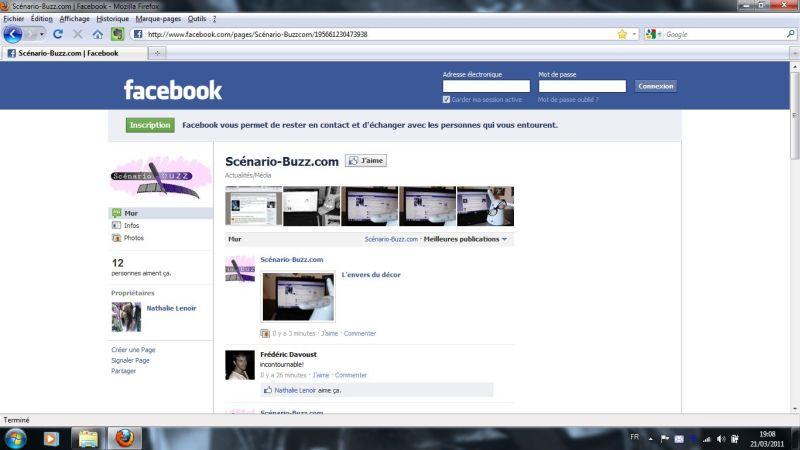Focus the Mot de passe input field
This screenshot has width=800, height=450.
pyautogui.click(x=582, y=86)
